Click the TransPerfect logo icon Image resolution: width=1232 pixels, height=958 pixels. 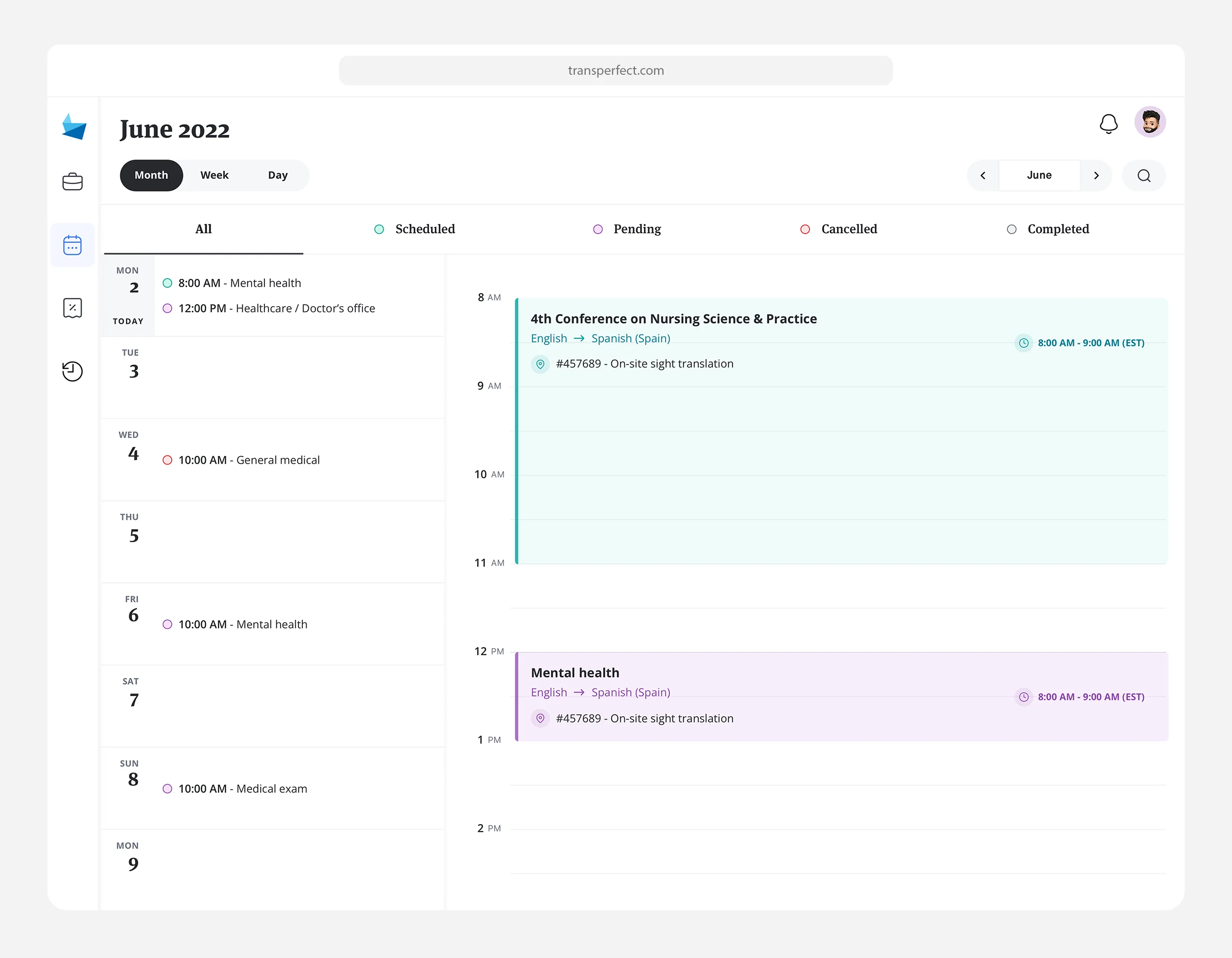[74, 127]
